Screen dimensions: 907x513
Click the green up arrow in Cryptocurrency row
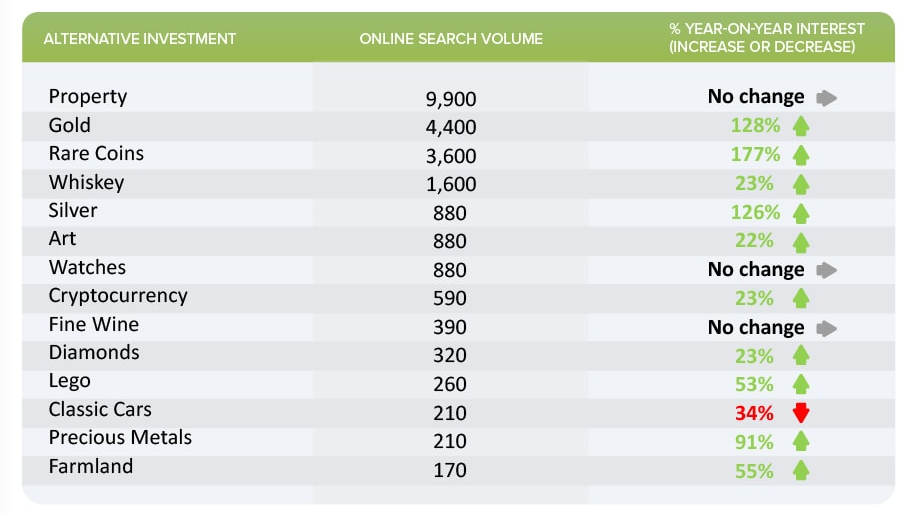[801, 298]
